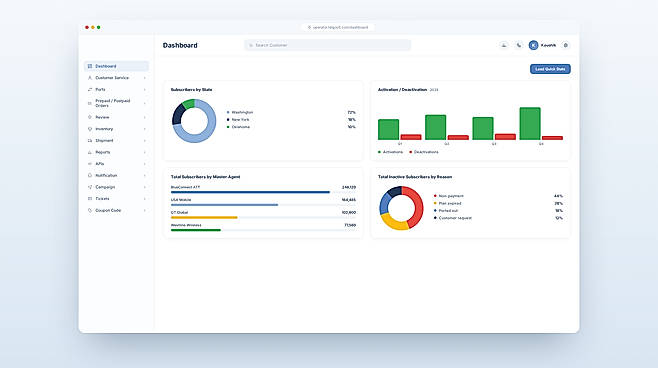
Task: Click the Non-payment red legend dot
Action: tap(435, 196)
